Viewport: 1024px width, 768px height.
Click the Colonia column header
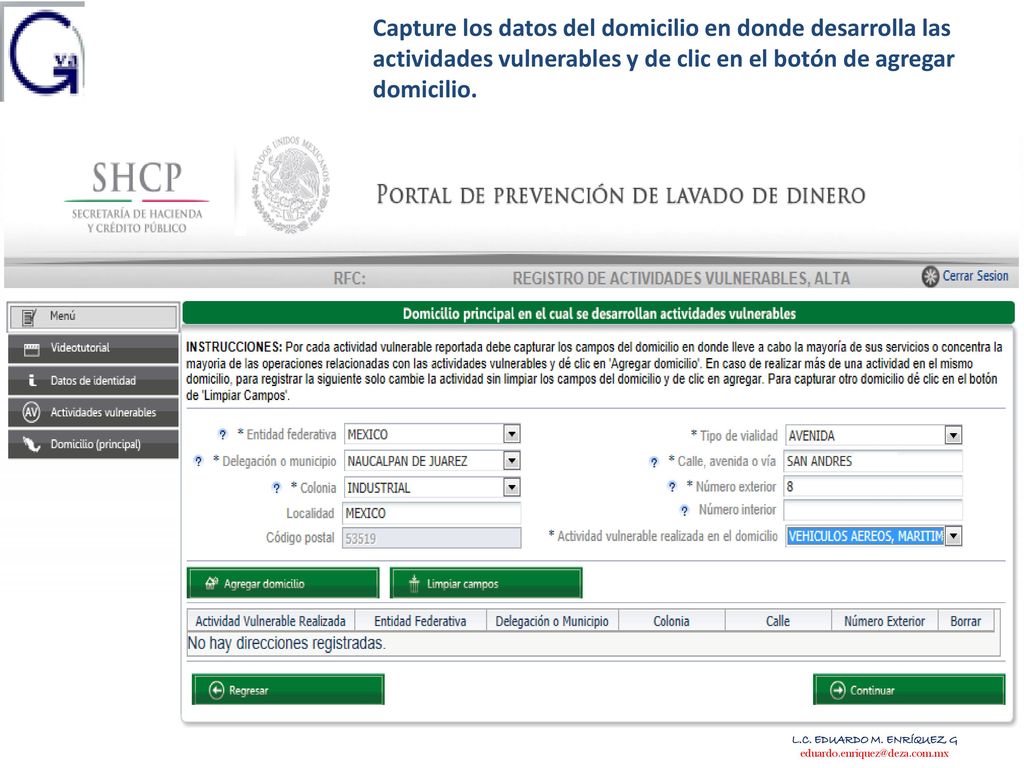click(x=671, y=621)
